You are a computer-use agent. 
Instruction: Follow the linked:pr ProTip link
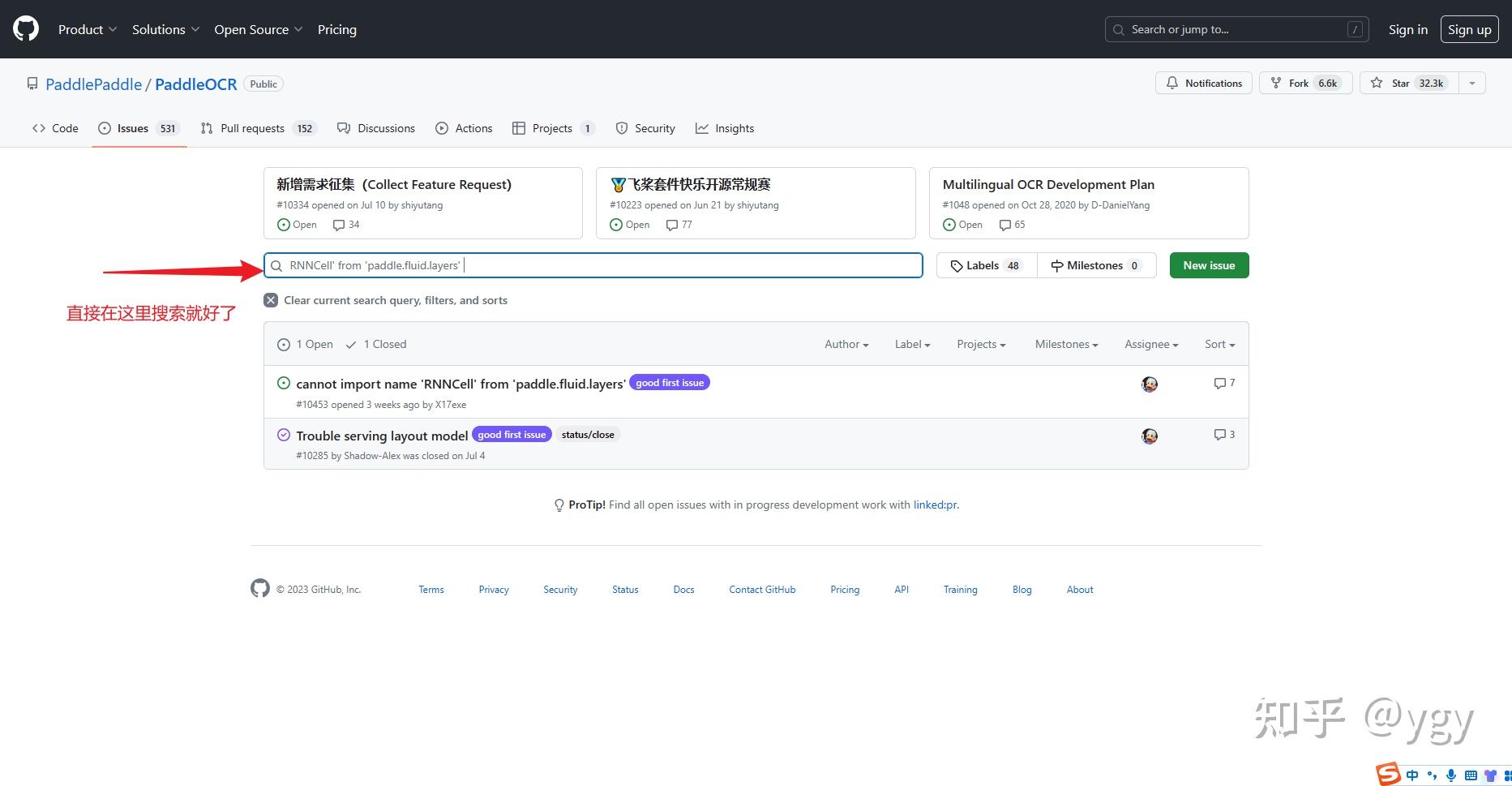pyautogui.click(x=935, y=505)
